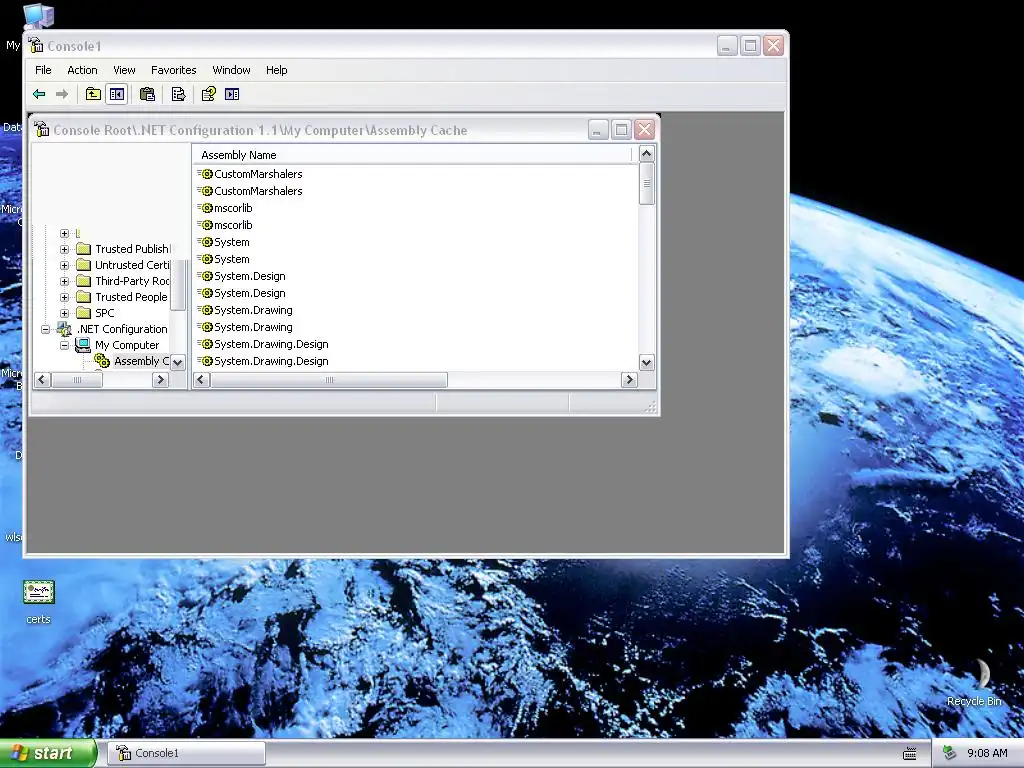
Task: Maximize the Assembly Cache child window
Action: (621, 130)
